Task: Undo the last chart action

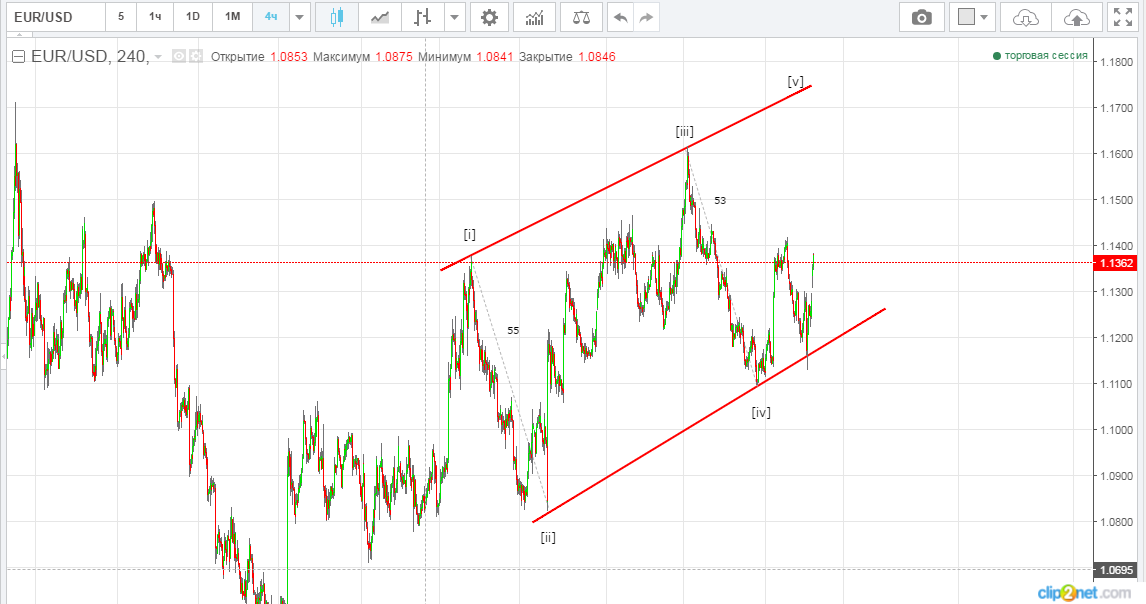Action: click(621, 17)
